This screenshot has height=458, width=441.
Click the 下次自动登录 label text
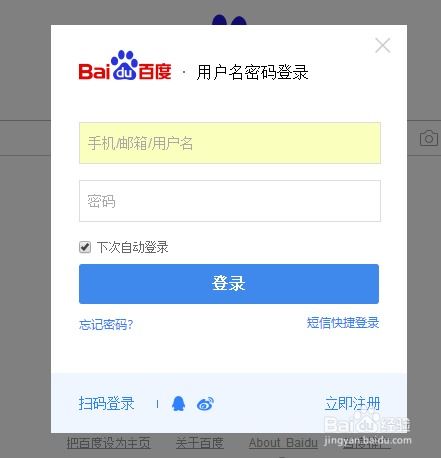(x=133, y=247)
